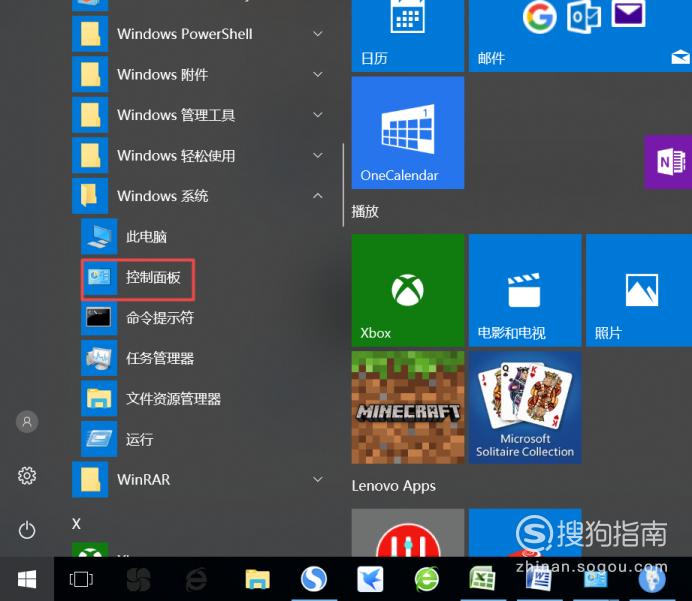Open Sogou browser on taskbar
Image resolution: width=692 pixels, height=601 pixels.
[x=314, y=578]
